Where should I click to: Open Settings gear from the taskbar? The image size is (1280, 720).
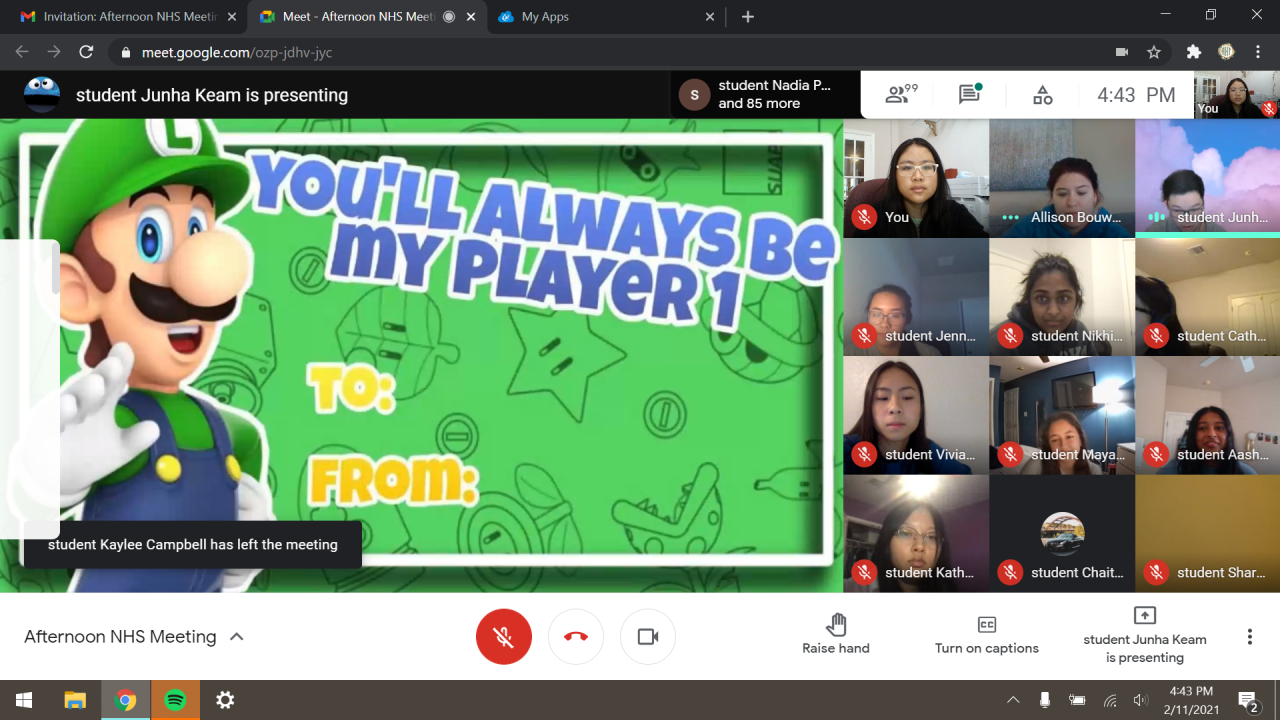(x=225, y=700)
